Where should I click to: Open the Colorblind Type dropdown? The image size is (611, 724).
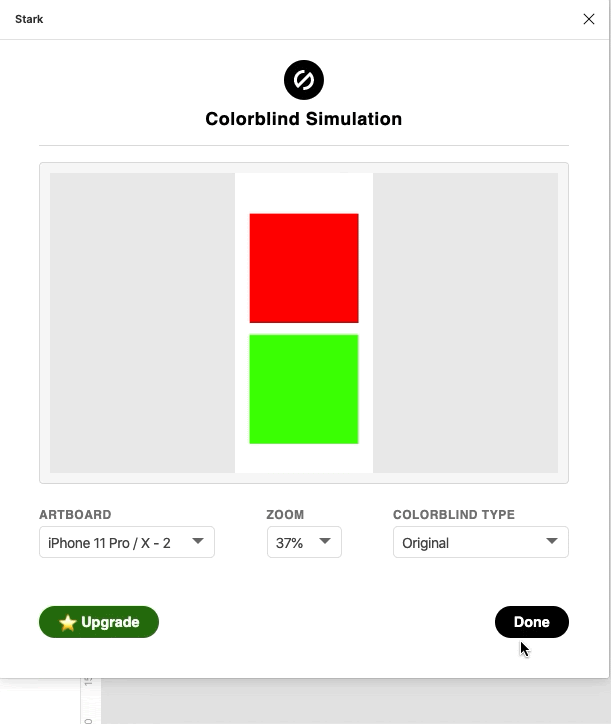point(480,542)
